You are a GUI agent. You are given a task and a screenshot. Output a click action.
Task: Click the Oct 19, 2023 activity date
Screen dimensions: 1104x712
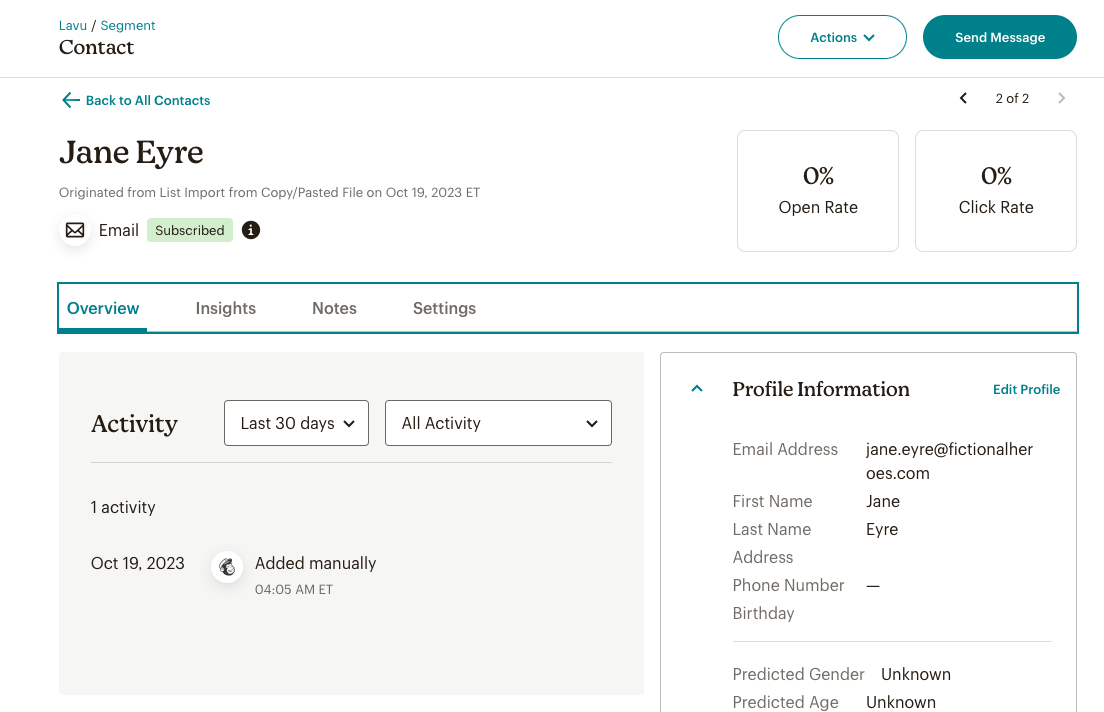[137, 563]
